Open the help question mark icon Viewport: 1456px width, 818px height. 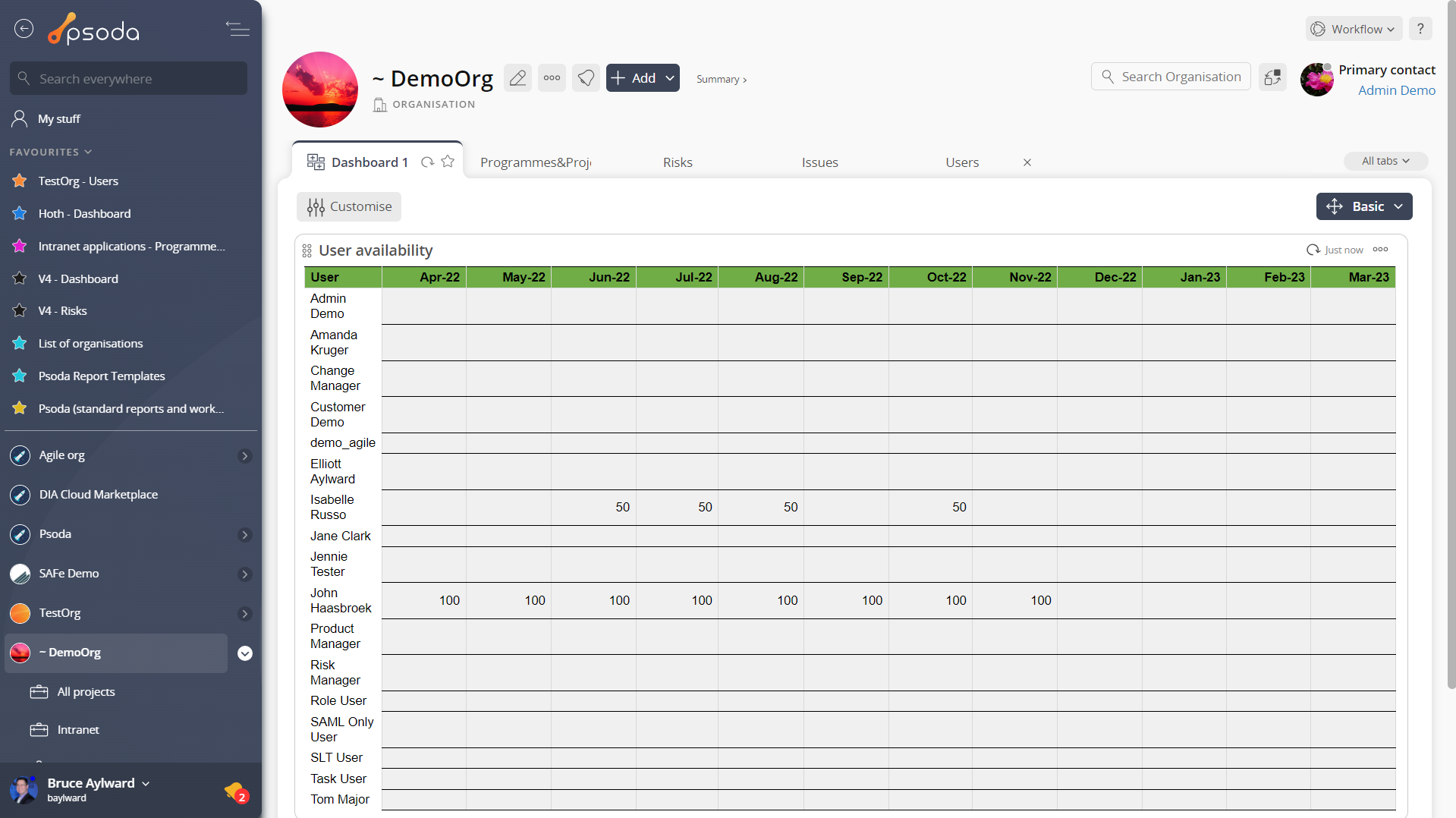[1420, 29]
